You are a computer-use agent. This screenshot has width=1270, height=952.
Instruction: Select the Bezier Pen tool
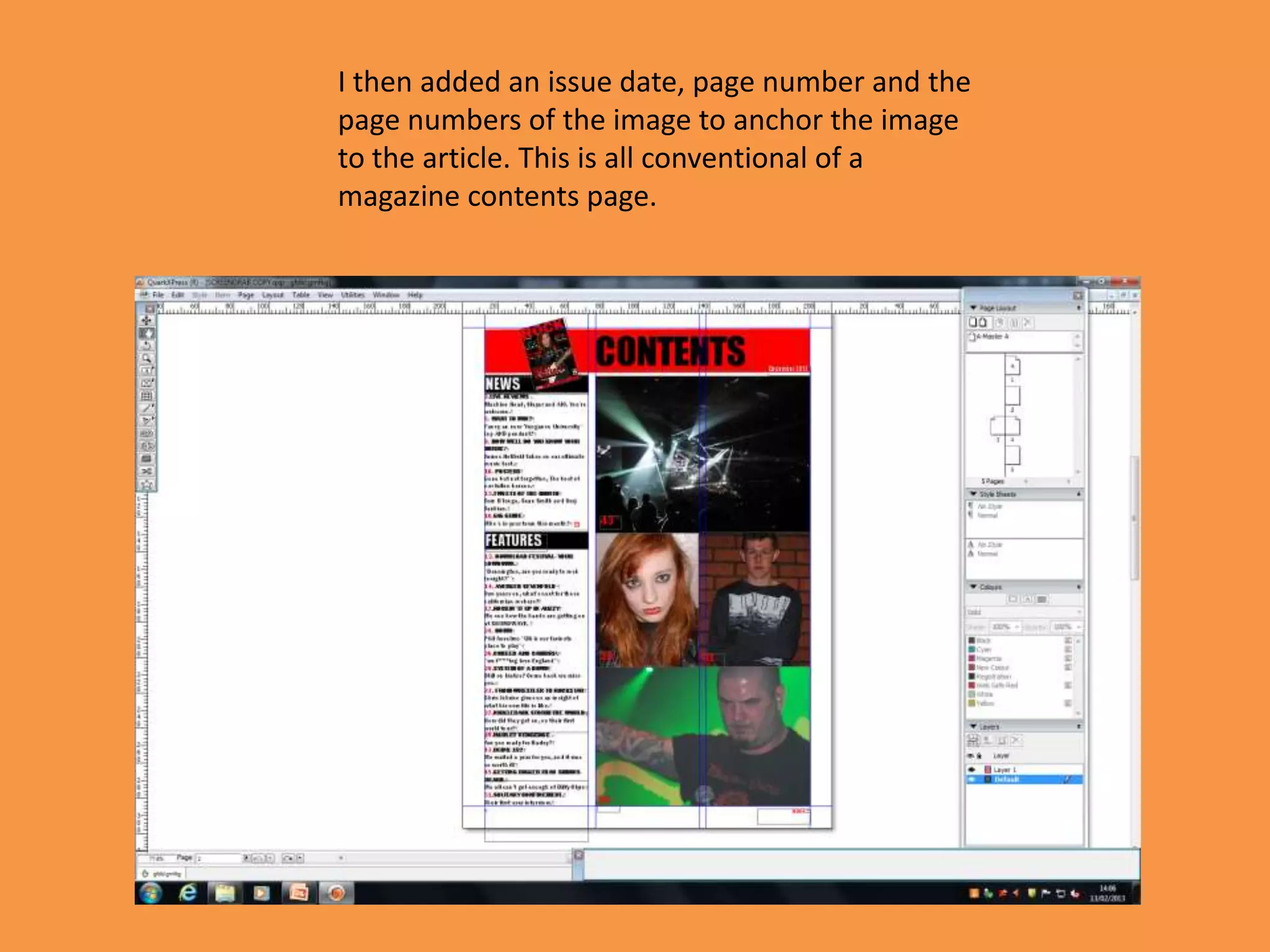click(147, 421)
